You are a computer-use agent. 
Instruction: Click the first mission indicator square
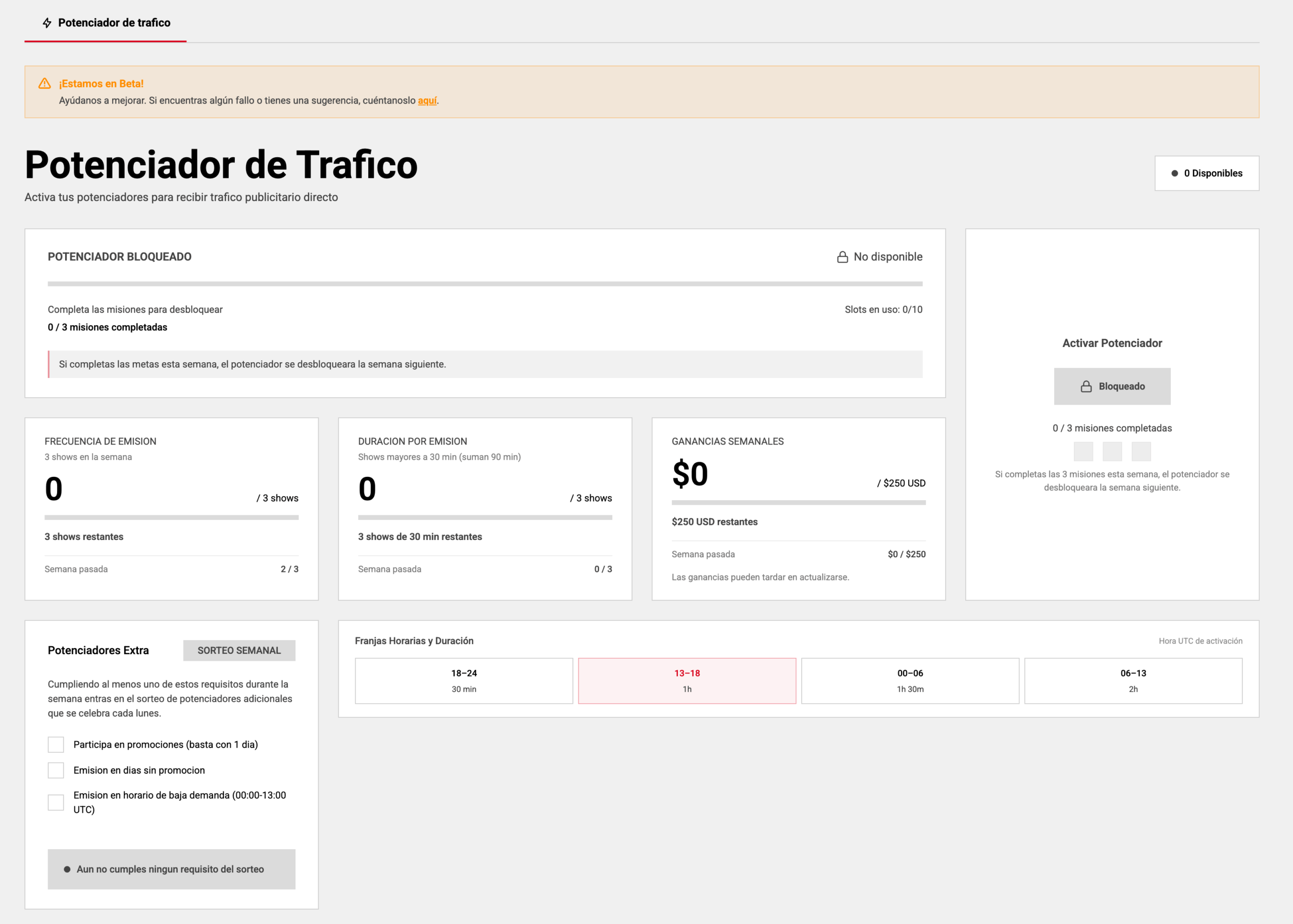click(x=1083, y=452)
